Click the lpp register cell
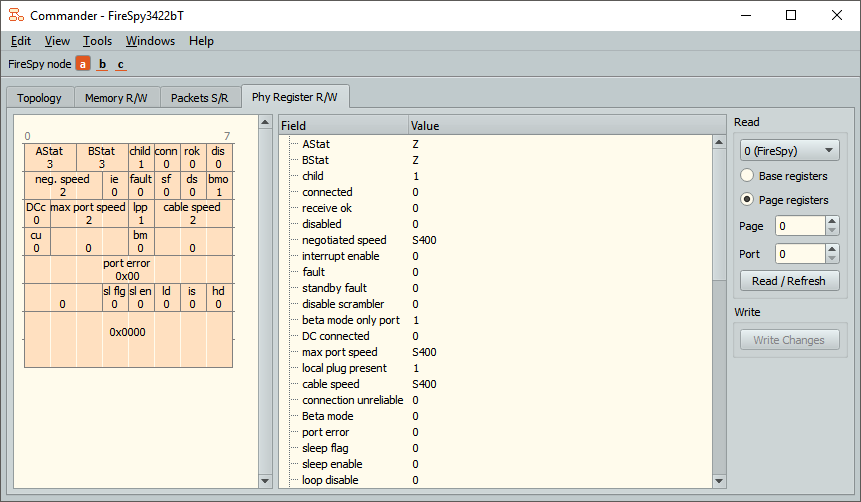861x502 pixels. tap(141, 214)
